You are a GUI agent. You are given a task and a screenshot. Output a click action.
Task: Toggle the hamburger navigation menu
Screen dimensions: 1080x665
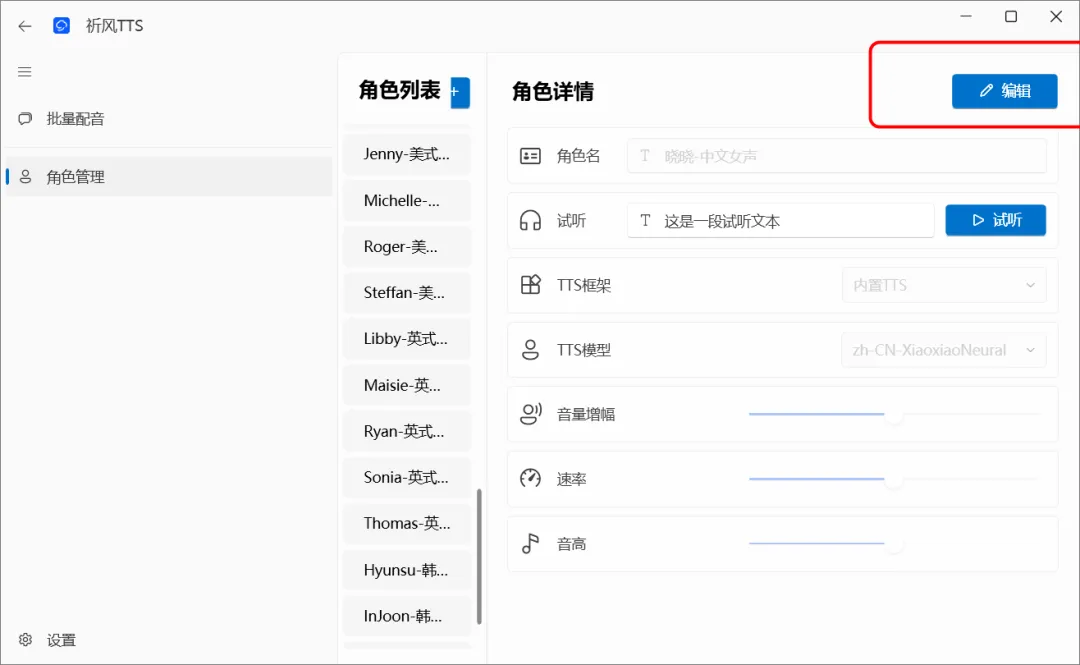pyautogui.click(x=25, y=72)
